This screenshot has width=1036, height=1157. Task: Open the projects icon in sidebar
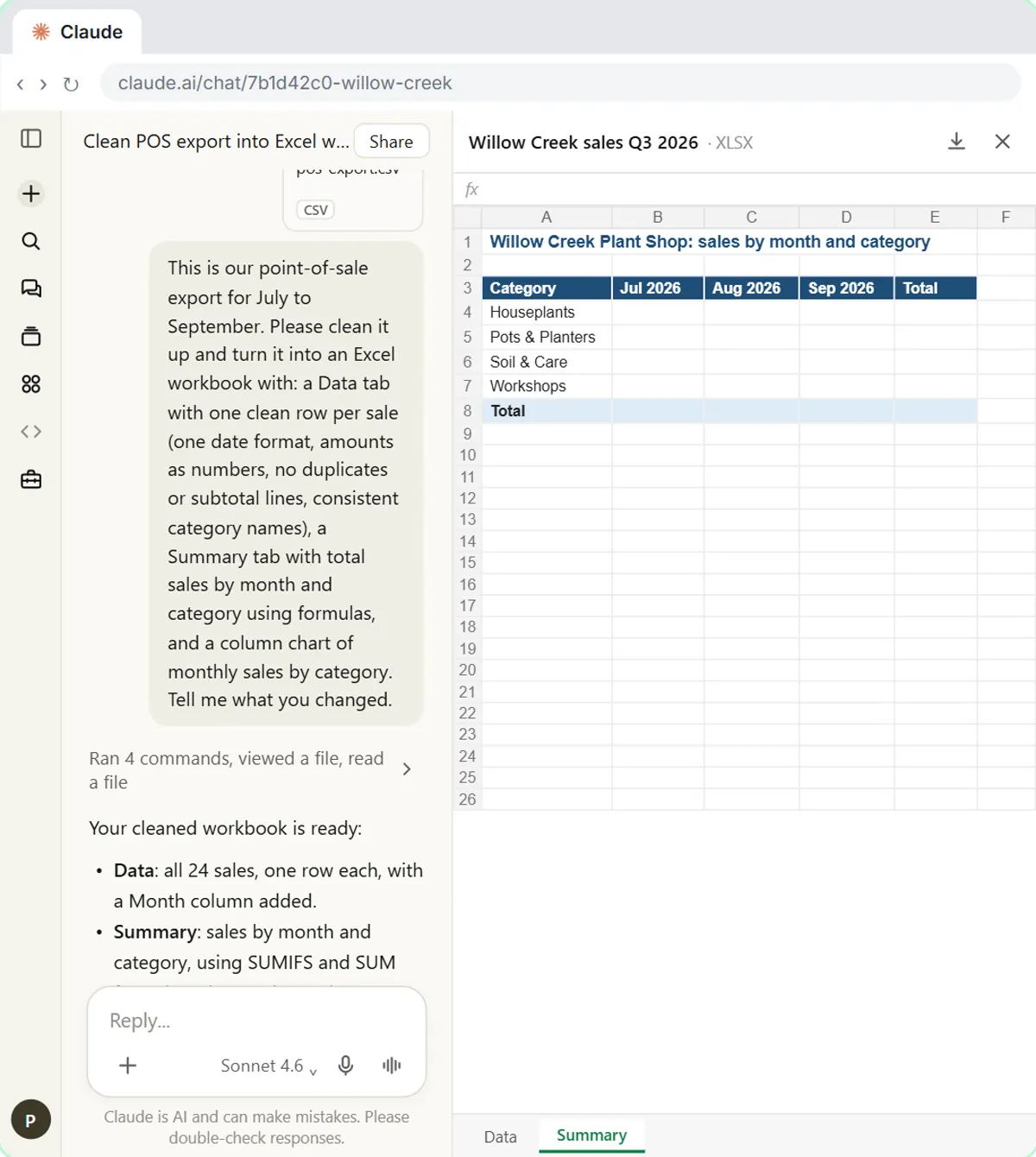coord(31,337)
